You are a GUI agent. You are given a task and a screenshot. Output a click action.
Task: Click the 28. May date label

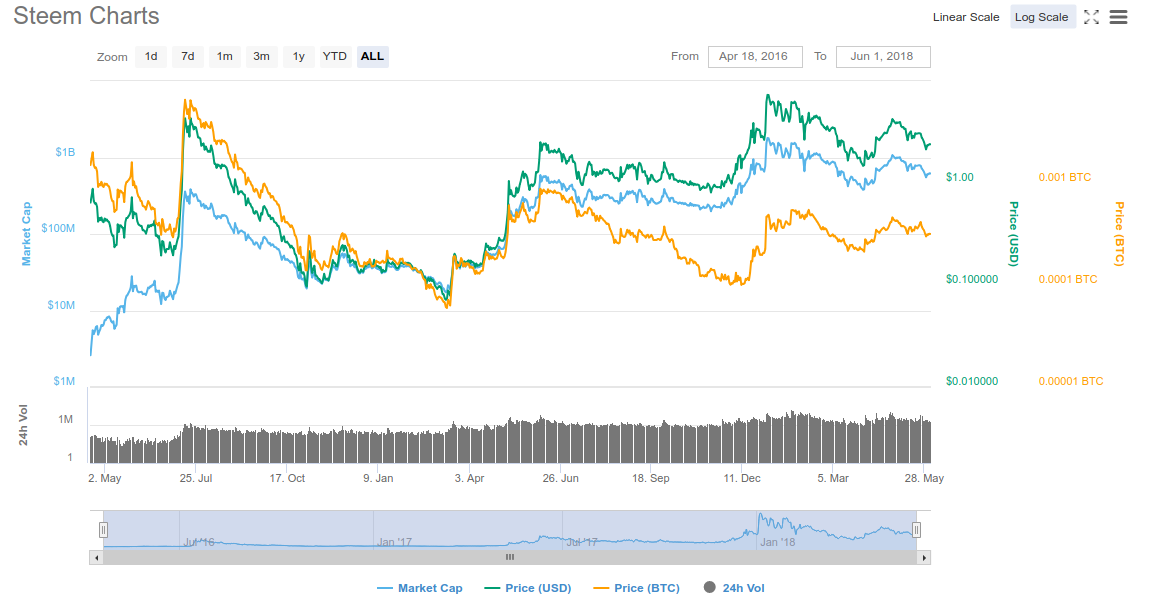pos(924,478)
